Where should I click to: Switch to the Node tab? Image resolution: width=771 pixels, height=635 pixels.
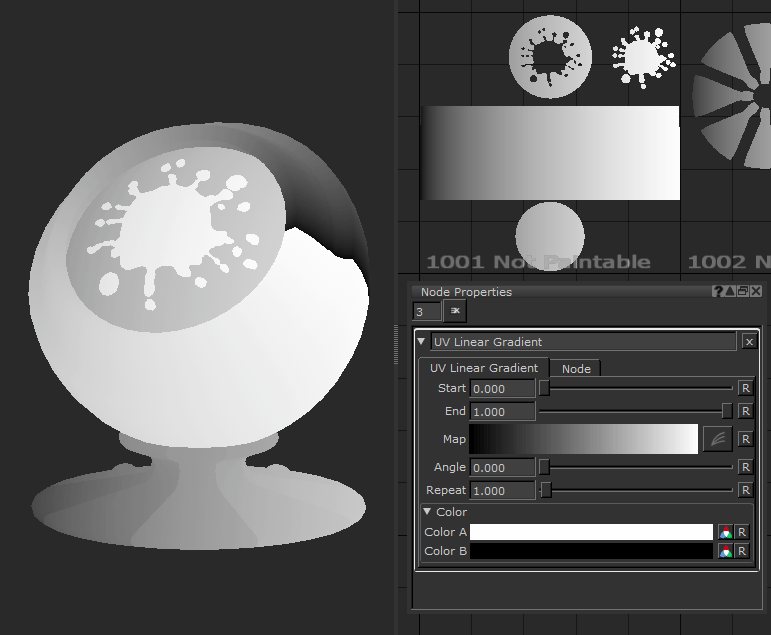[x=576, y=368]
